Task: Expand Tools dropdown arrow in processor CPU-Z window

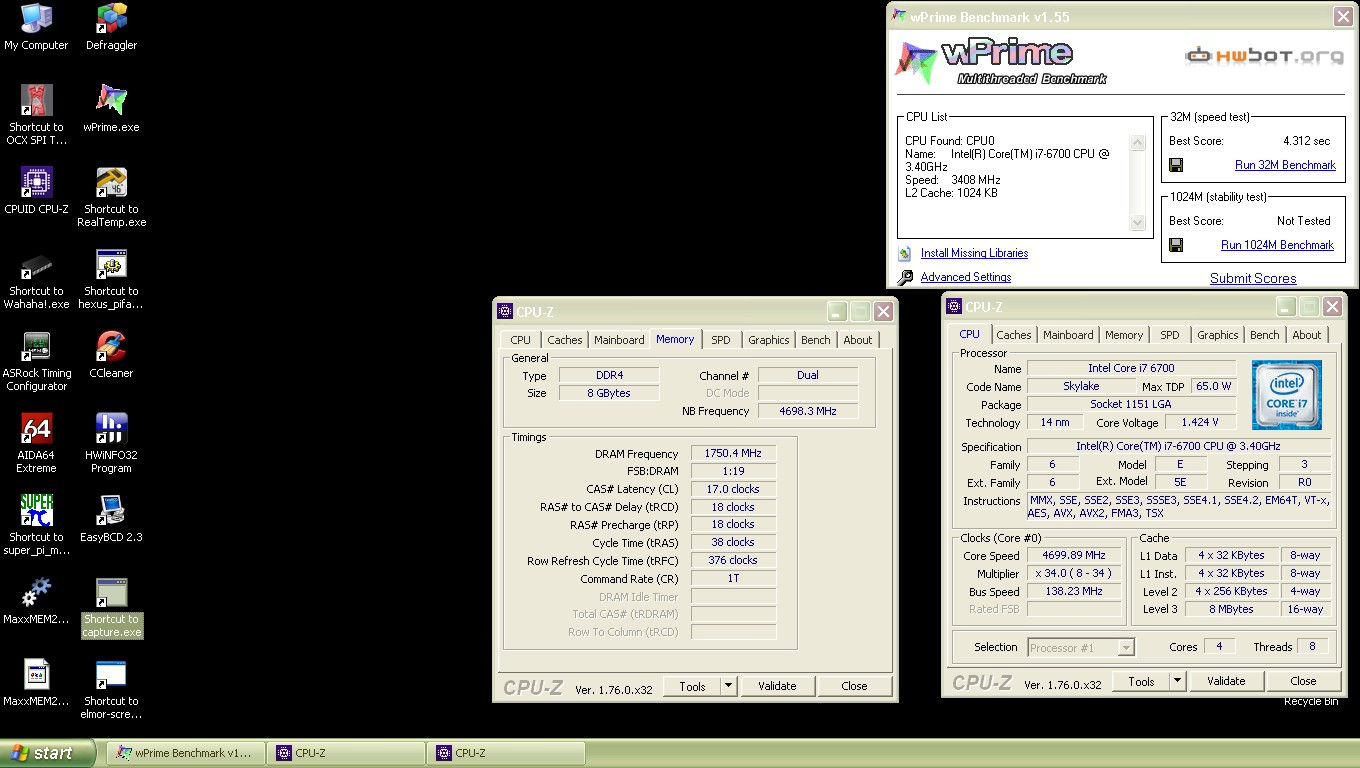Action: pyautogui.click(x=1178, y=681)
